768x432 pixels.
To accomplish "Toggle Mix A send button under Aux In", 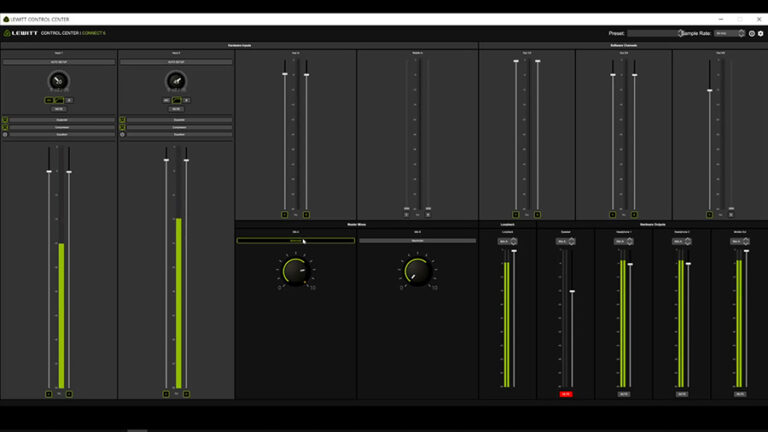I will tap(285, 215).
